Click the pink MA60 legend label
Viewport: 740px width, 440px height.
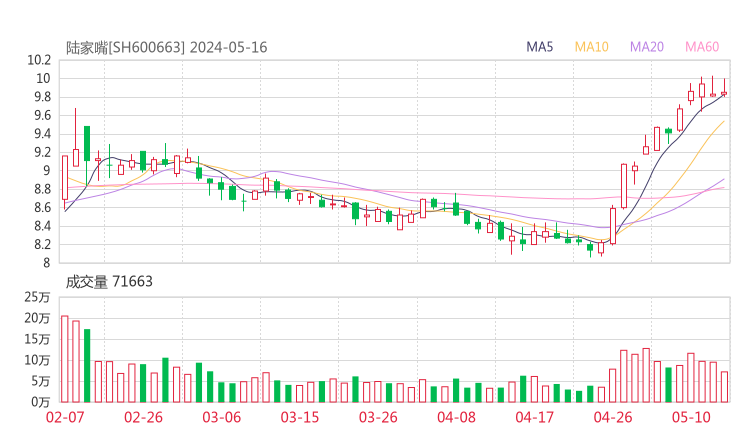(702, 47)
